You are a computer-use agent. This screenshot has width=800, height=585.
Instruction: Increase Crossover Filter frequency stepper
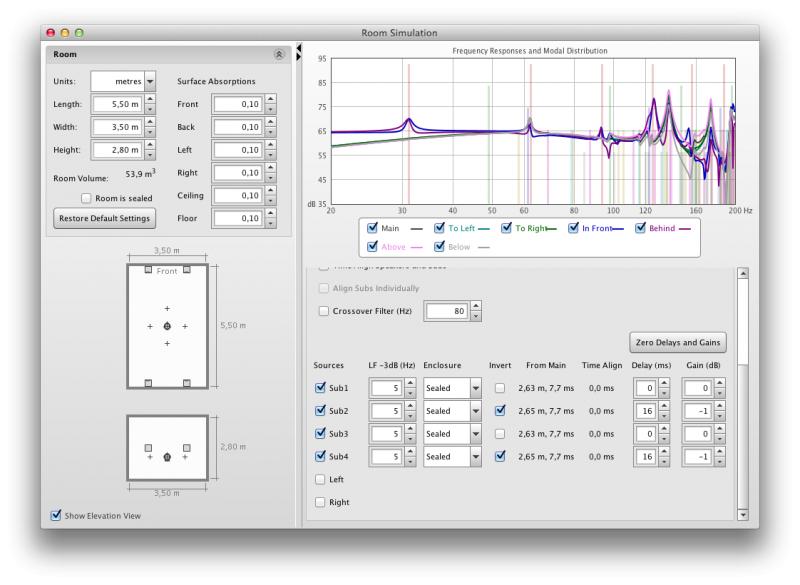coord(476,306)
